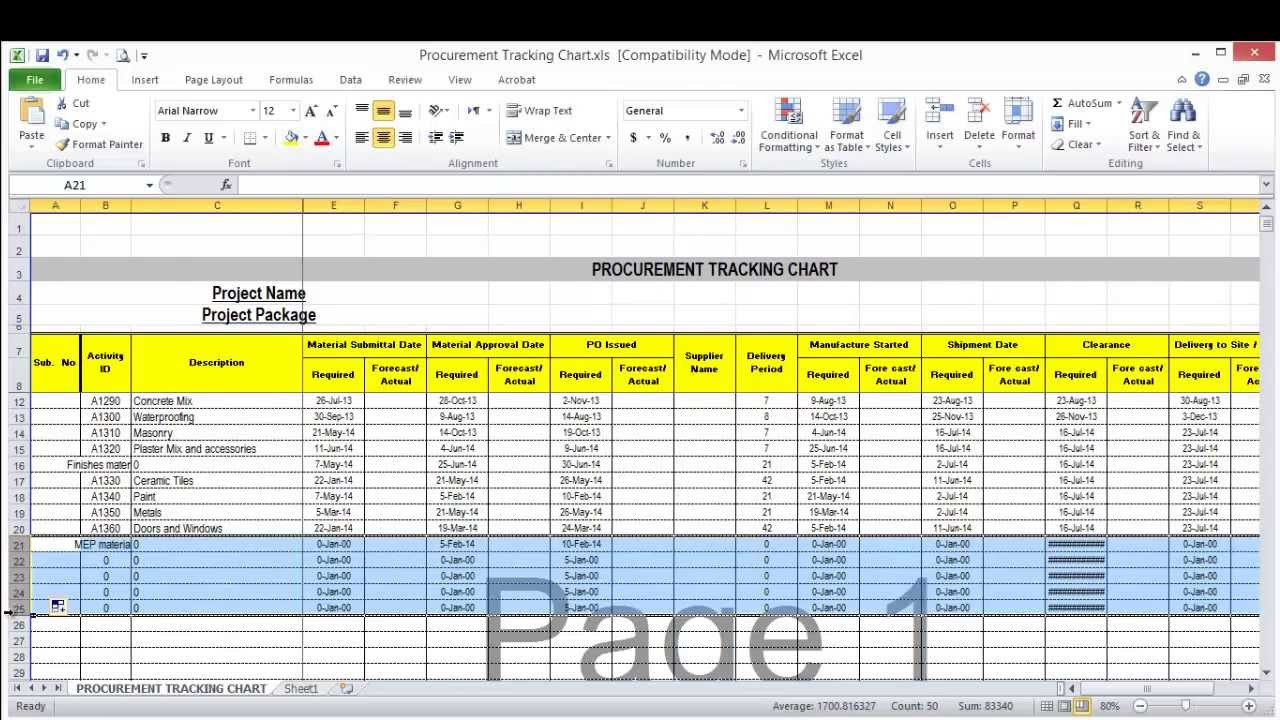Click the Conditional Formatting icon
The width and height of the screenshot is (1280, 720).
coord(788,114)
